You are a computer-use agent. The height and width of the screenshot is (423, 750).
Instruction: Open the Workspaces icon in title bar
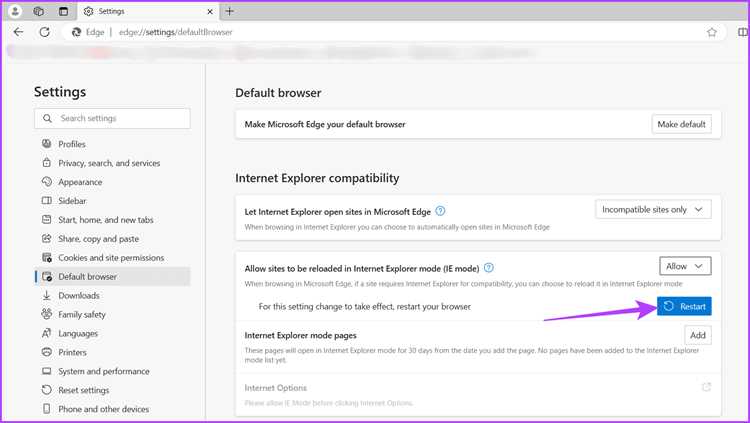[39, 11]
